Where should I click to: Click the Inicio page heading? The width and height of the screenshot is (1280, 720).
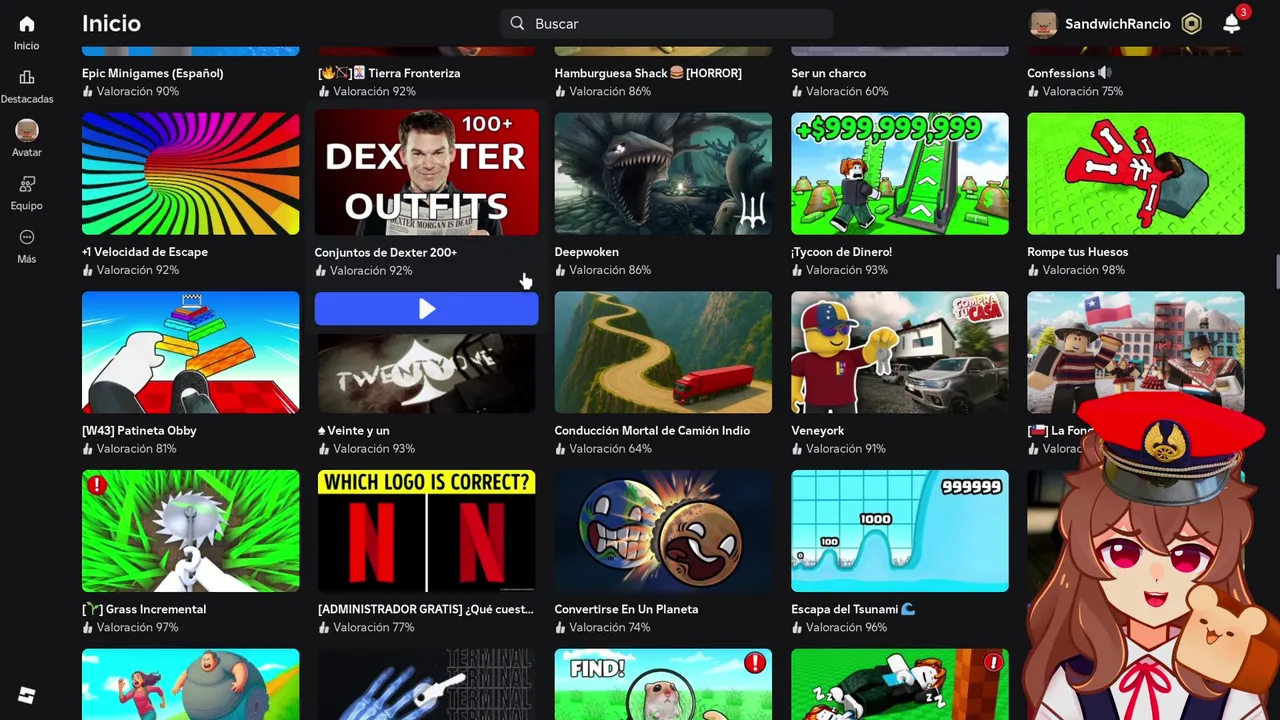tap(111, 23)
